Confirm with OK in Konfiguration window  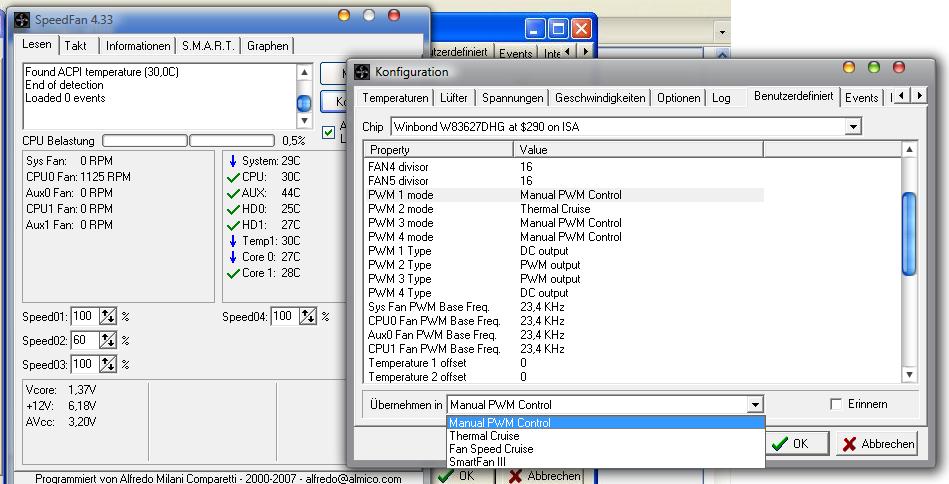coord(797,444)
